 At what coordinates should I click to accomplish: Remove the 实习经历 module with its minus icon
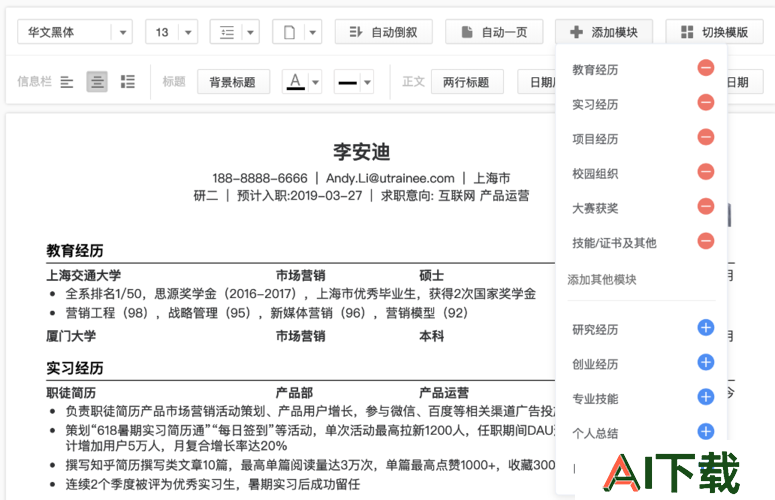point(705,102)
